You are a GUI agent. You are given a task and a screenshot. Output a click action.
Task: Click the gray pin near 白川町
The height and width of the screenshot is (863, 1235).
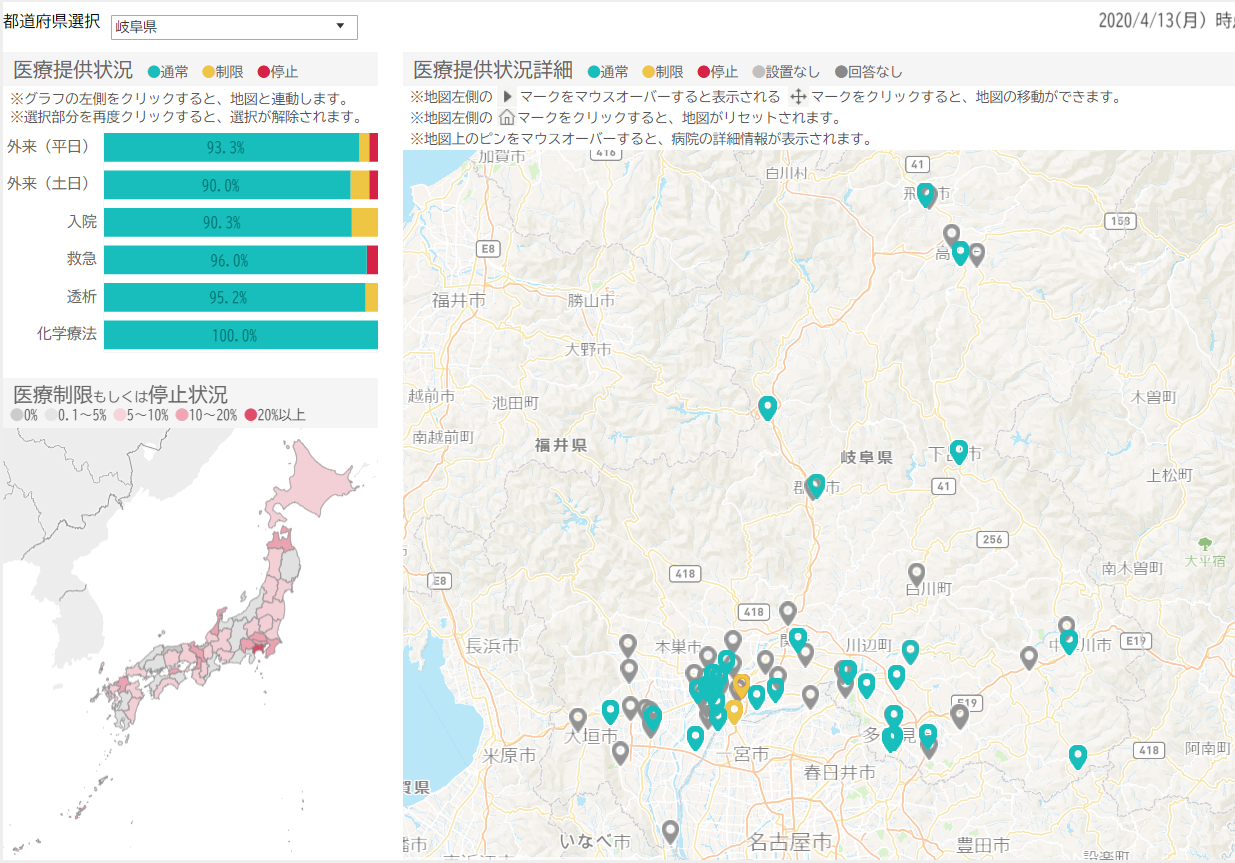(x=916, y=573)
